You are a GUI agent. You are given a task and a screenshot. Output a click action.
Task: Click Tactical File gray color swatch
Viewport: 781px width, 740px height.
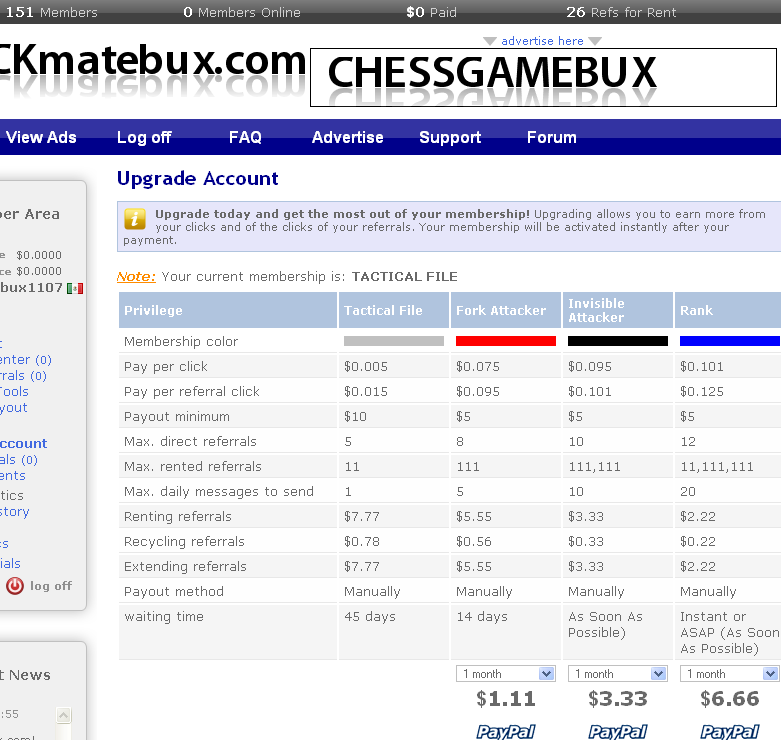point(393,341)
